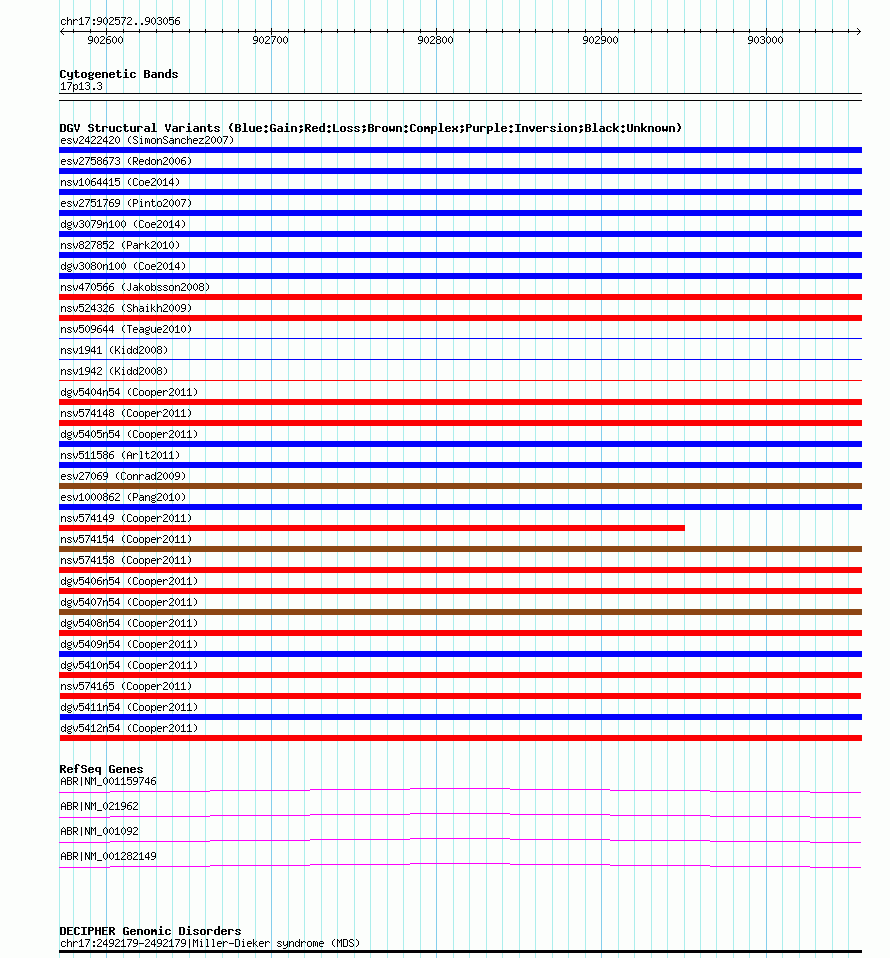Click the brown complex bar of esv27069 (Conrad2009)
890x958 pixels.
click(461, 486)
